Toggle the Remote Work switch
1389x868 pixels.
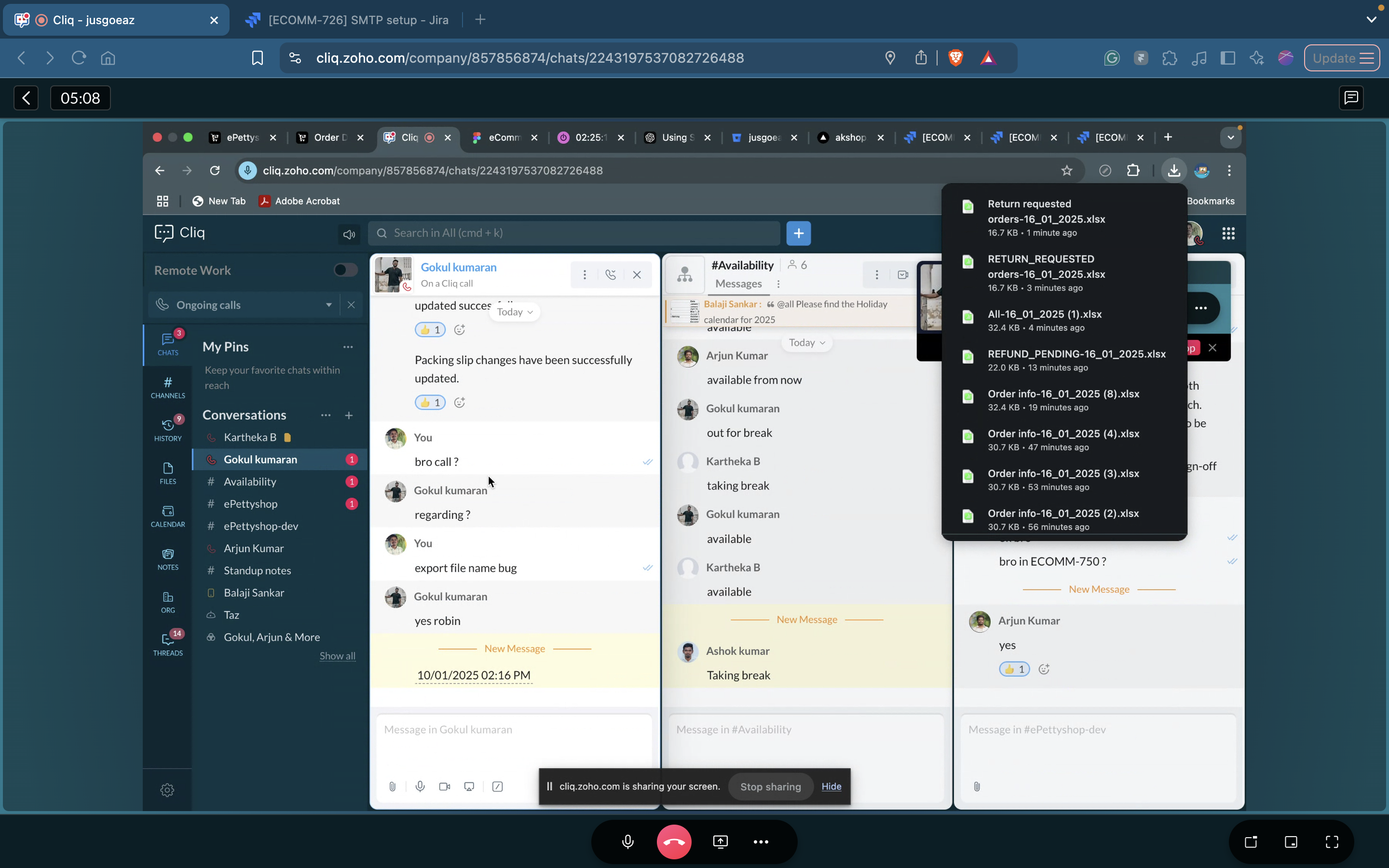(x=345, y=270)
